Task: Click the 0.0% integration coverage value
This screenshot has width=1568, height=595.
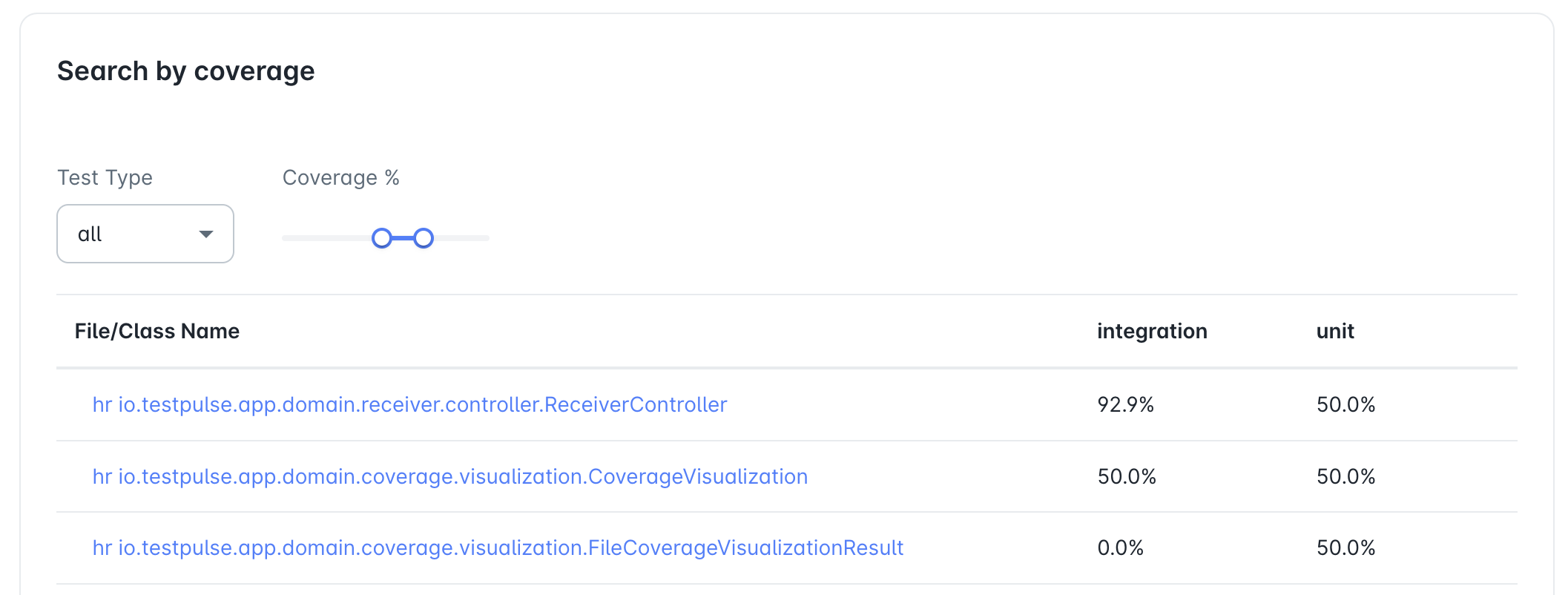Action: click(1121, 548)
